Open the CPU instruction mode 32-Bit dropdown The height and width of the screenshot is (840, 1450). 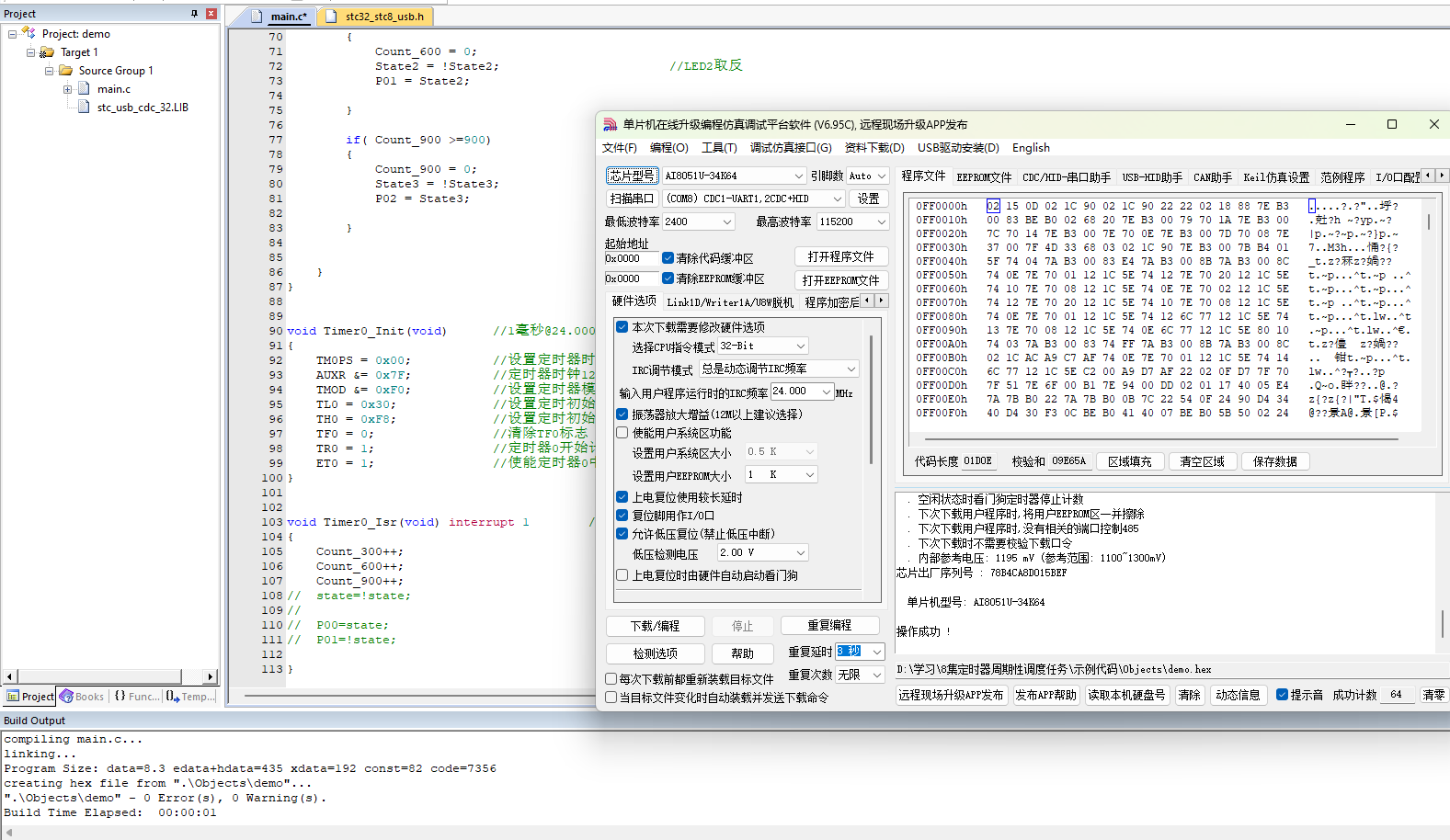pos(800,346)
